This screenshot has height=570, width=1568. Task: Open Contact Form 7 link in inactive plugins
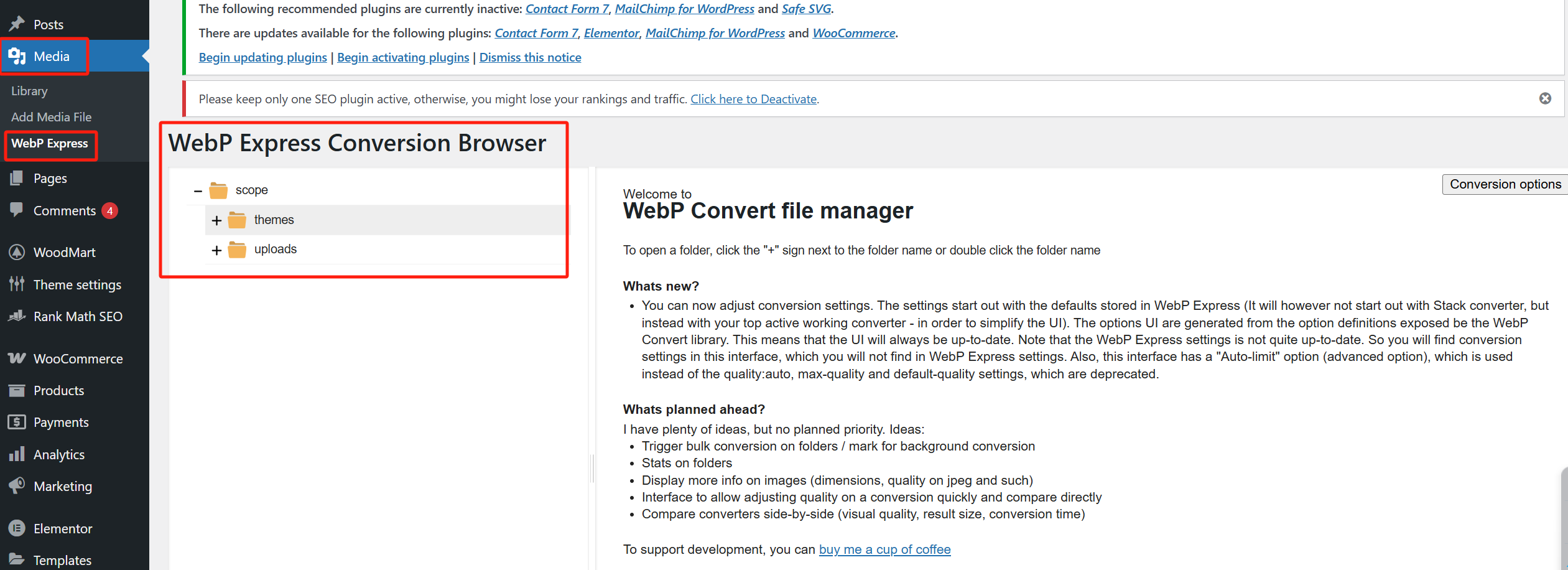[x=567, y=9]
